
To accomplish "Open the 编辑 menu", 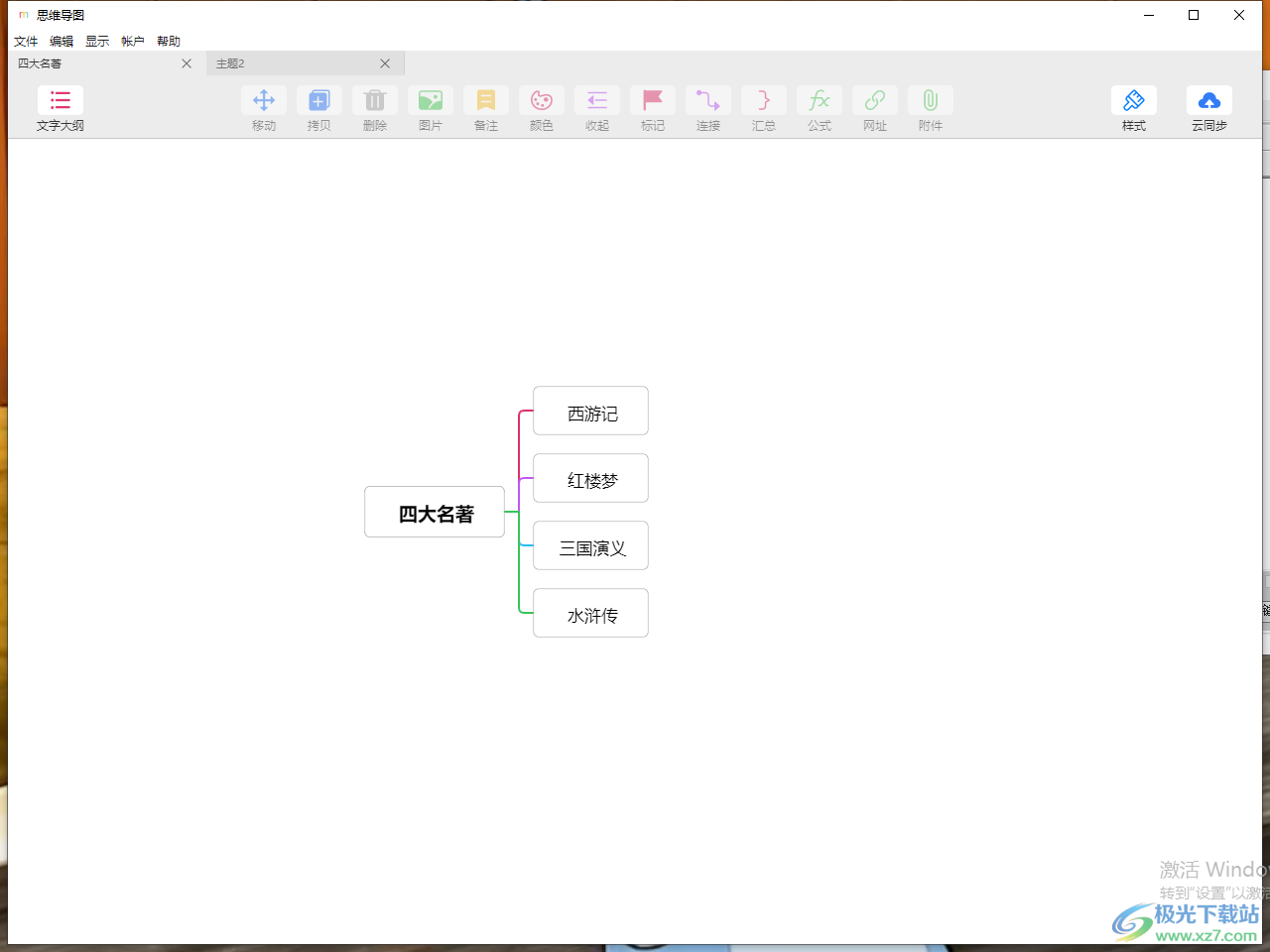I will (x=62, y=42).
